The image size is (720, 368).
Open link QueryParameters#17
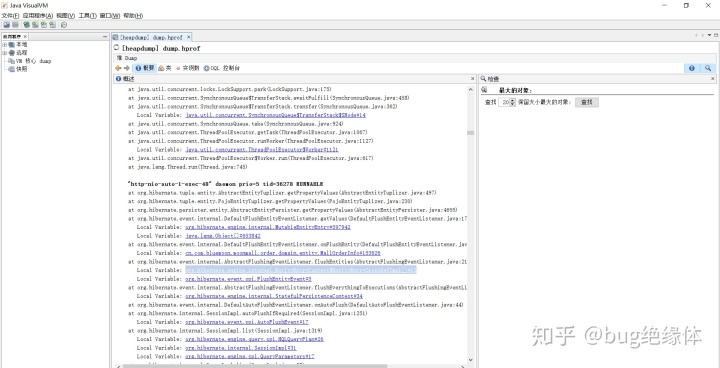(x=249, y=357)
